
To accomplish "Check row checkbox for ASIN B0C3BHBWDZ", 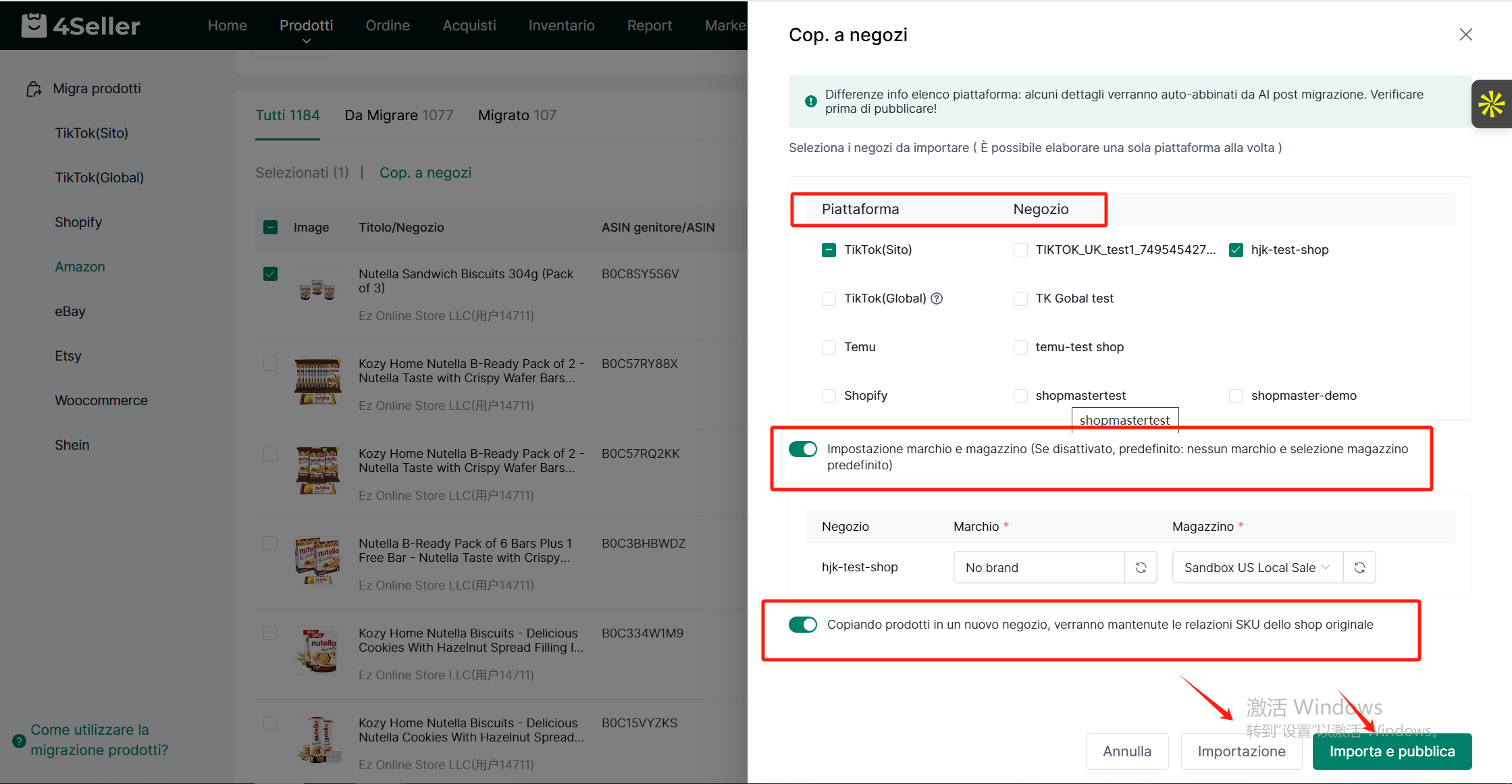I will coord(270,544).
